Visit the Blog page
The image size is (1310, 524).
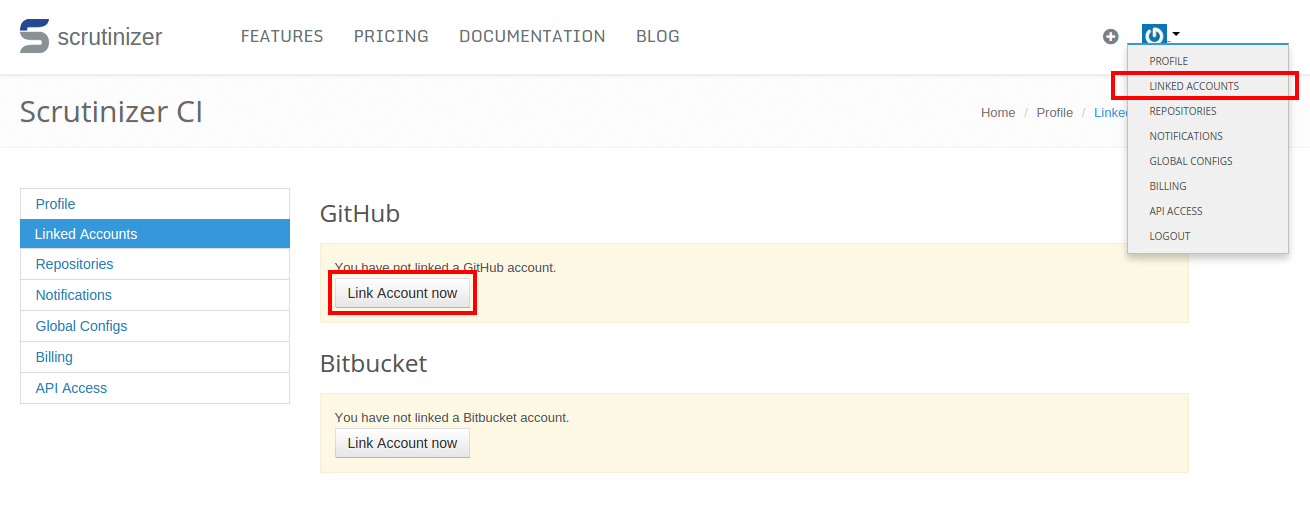[657, 36]
